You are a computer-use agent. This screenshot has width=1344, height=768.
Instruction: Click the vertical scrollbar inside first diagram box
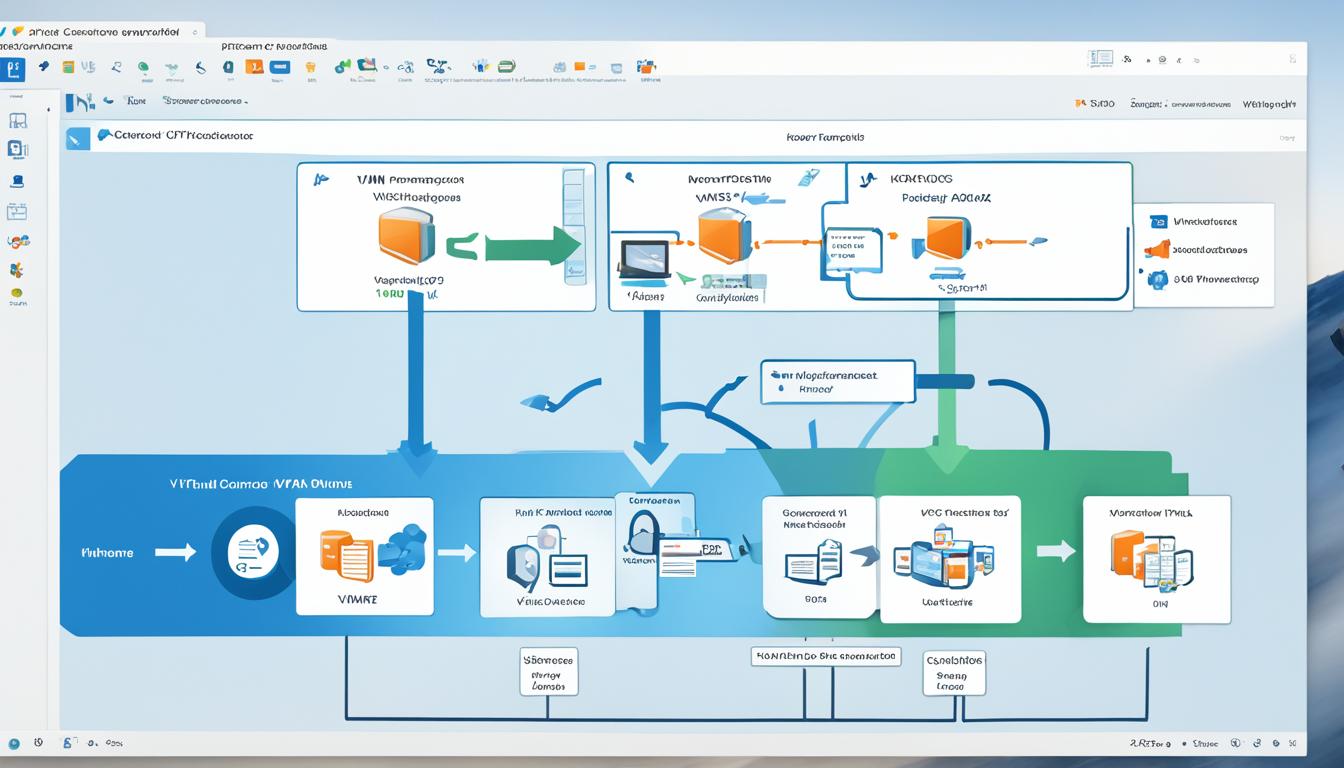[x=574, y=228]
